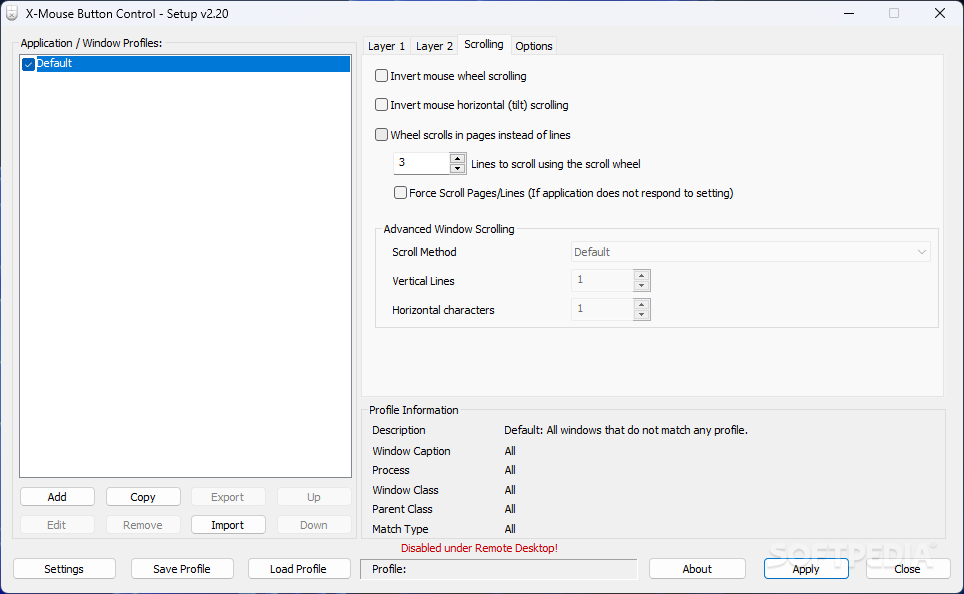Decrease lines to scroll with down arrow

[457, 168]
